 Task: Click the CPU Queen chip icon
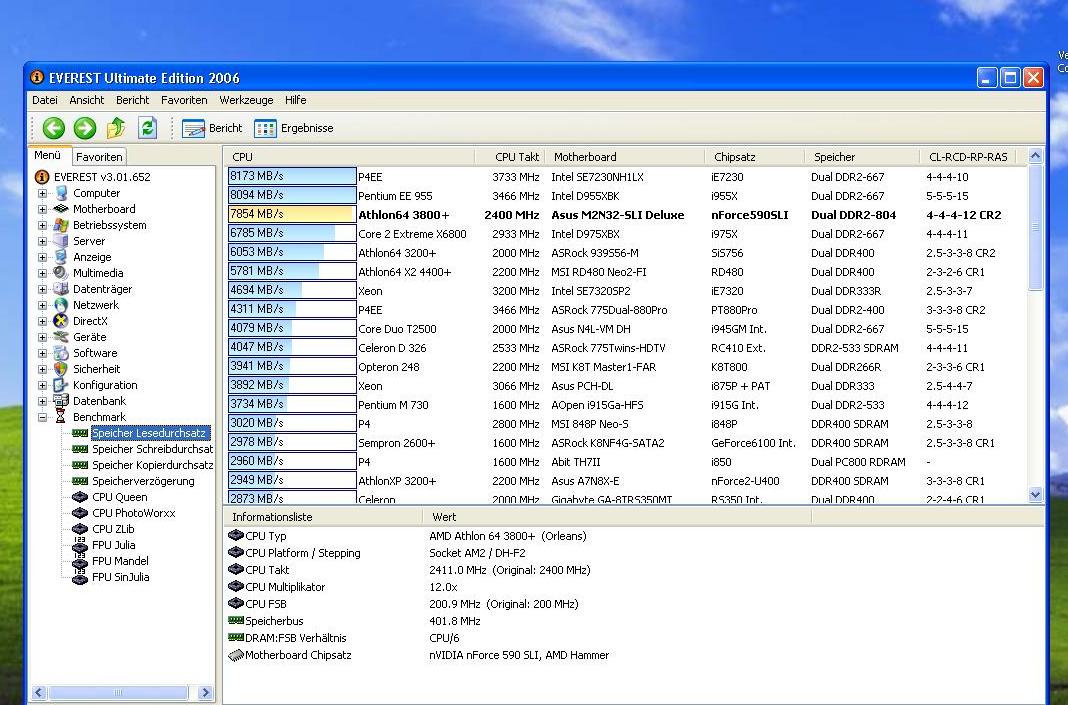point(80,497)
